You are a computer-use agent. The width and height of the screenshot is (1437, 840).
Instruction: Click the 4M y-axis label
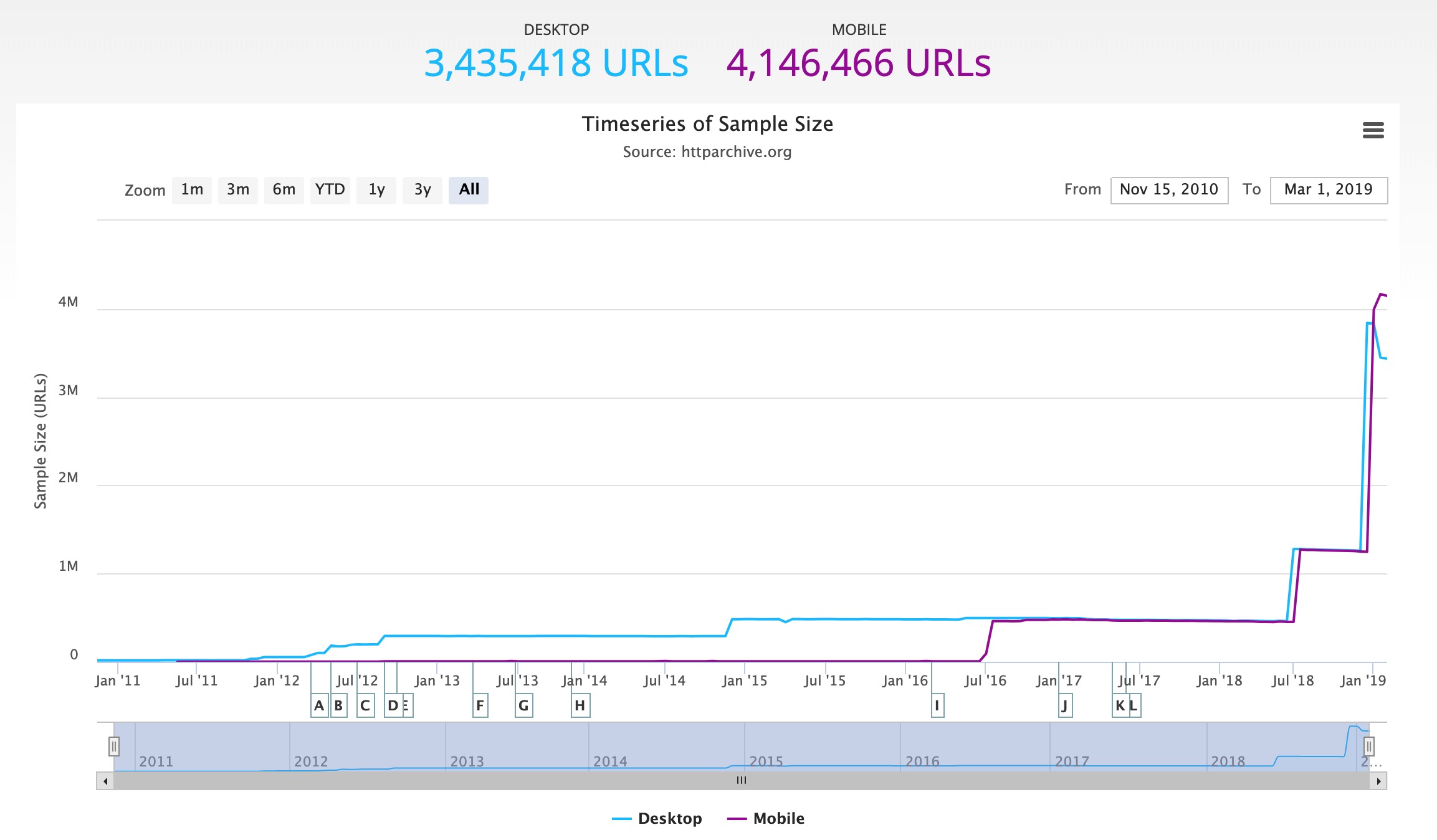pyautogui.click(x=69, y=302)
